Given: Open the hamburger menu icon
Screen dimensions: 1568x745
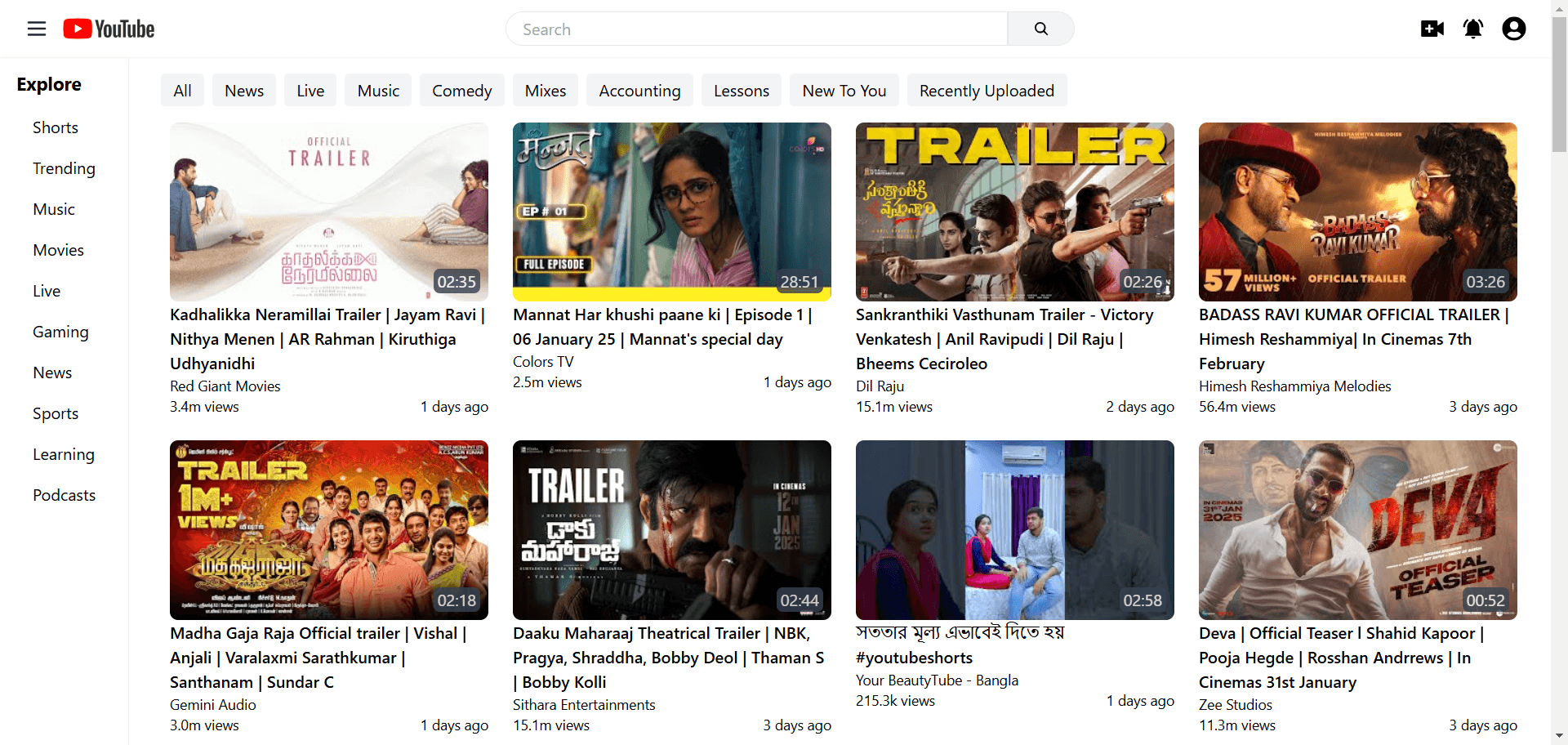Looking at the screenshot, I should pos(37,29).
